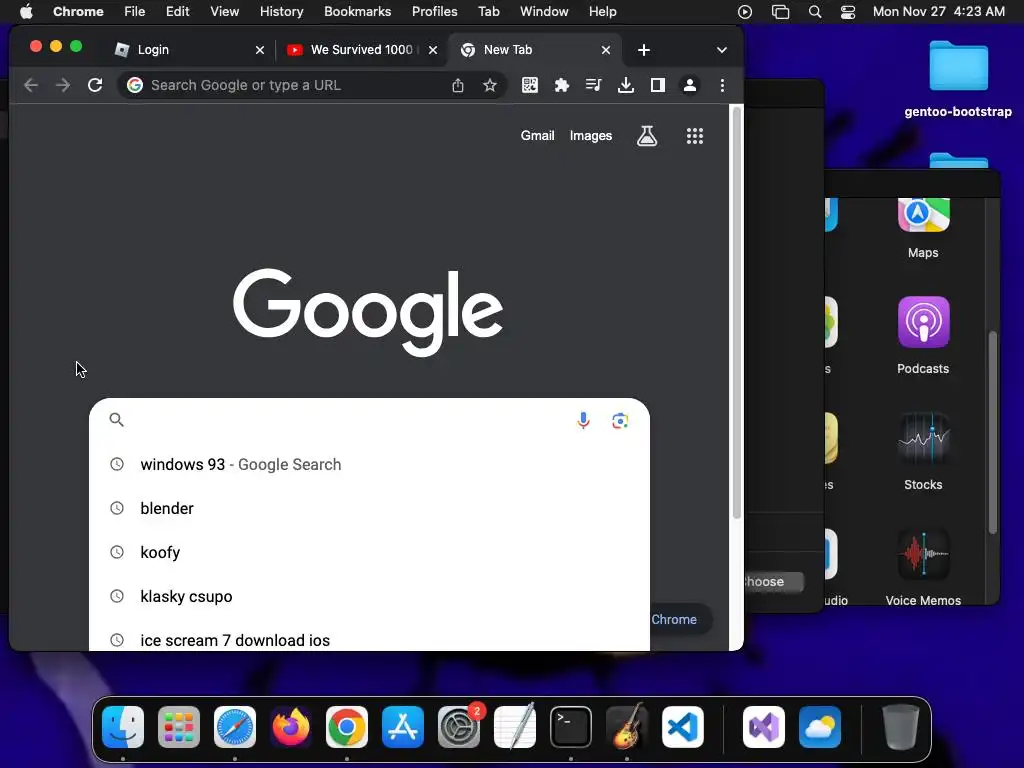The height and width of the screenshot is (768, 1024).
Task: Open Terminal from the Dock
Action: (571, 727)
